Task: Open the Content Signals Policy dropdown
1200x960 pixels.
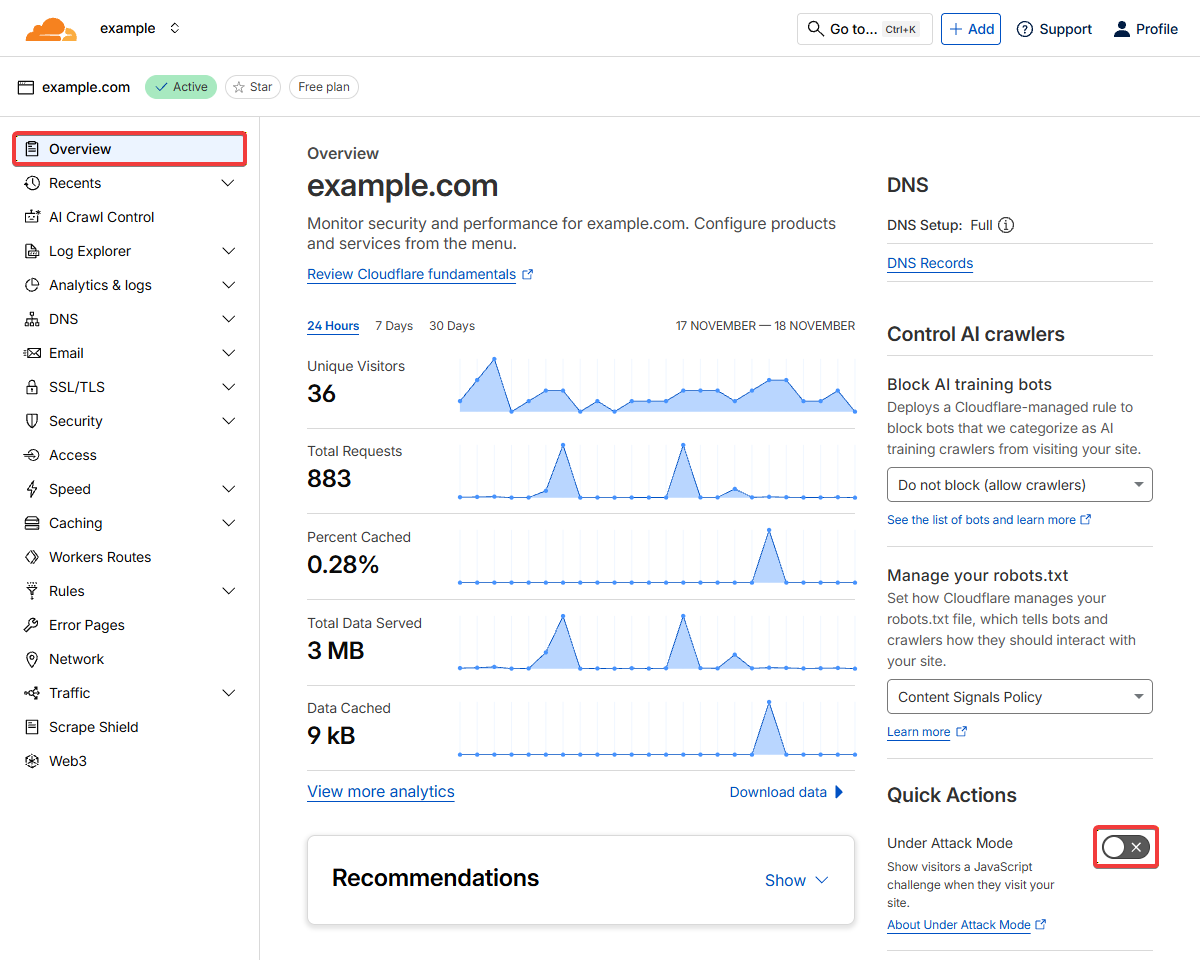Action: pos(1019,697)
